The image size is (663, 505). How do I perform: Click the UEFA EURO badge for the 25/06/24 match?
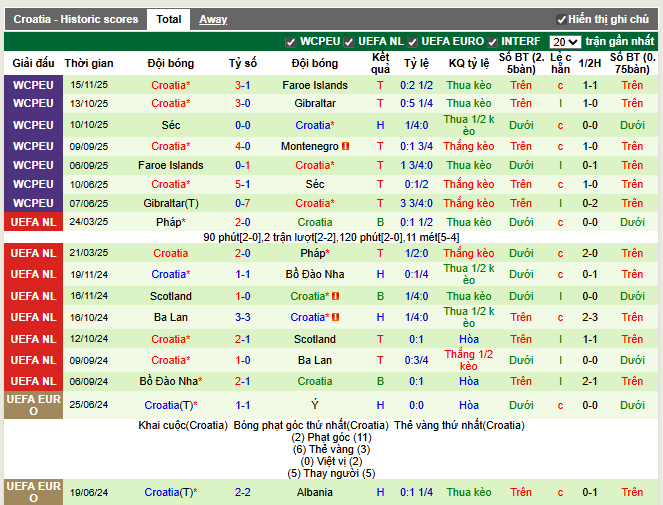click(x=33, y=405)
